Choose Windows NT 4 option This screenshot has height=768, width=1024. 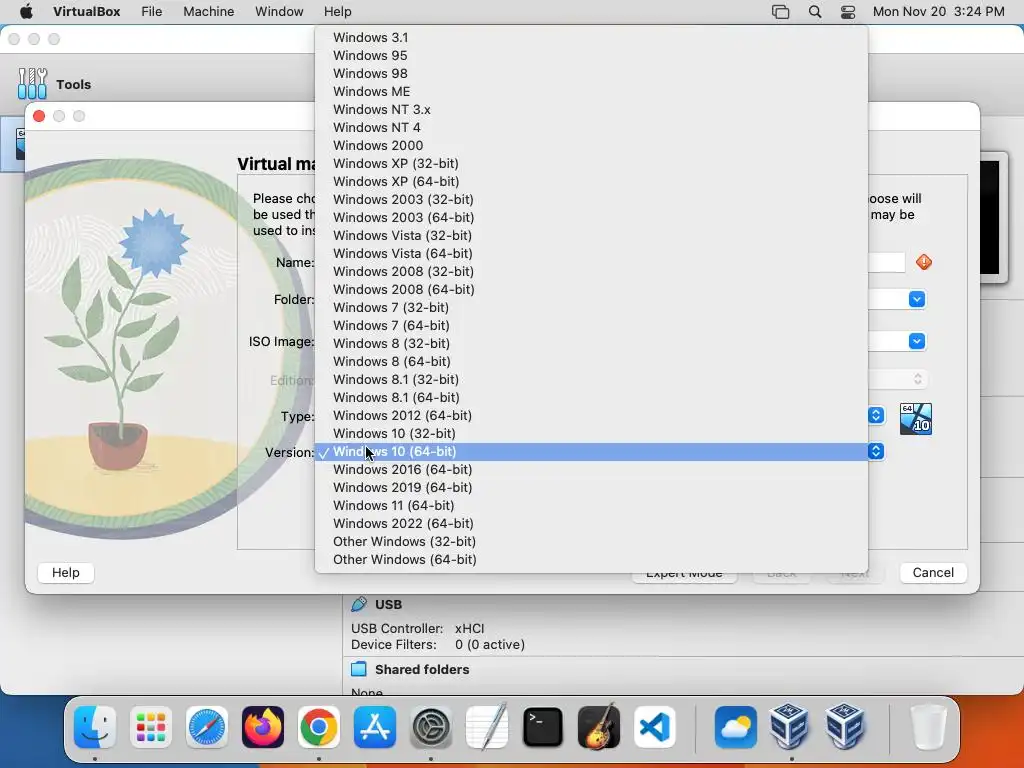point(591,127)
